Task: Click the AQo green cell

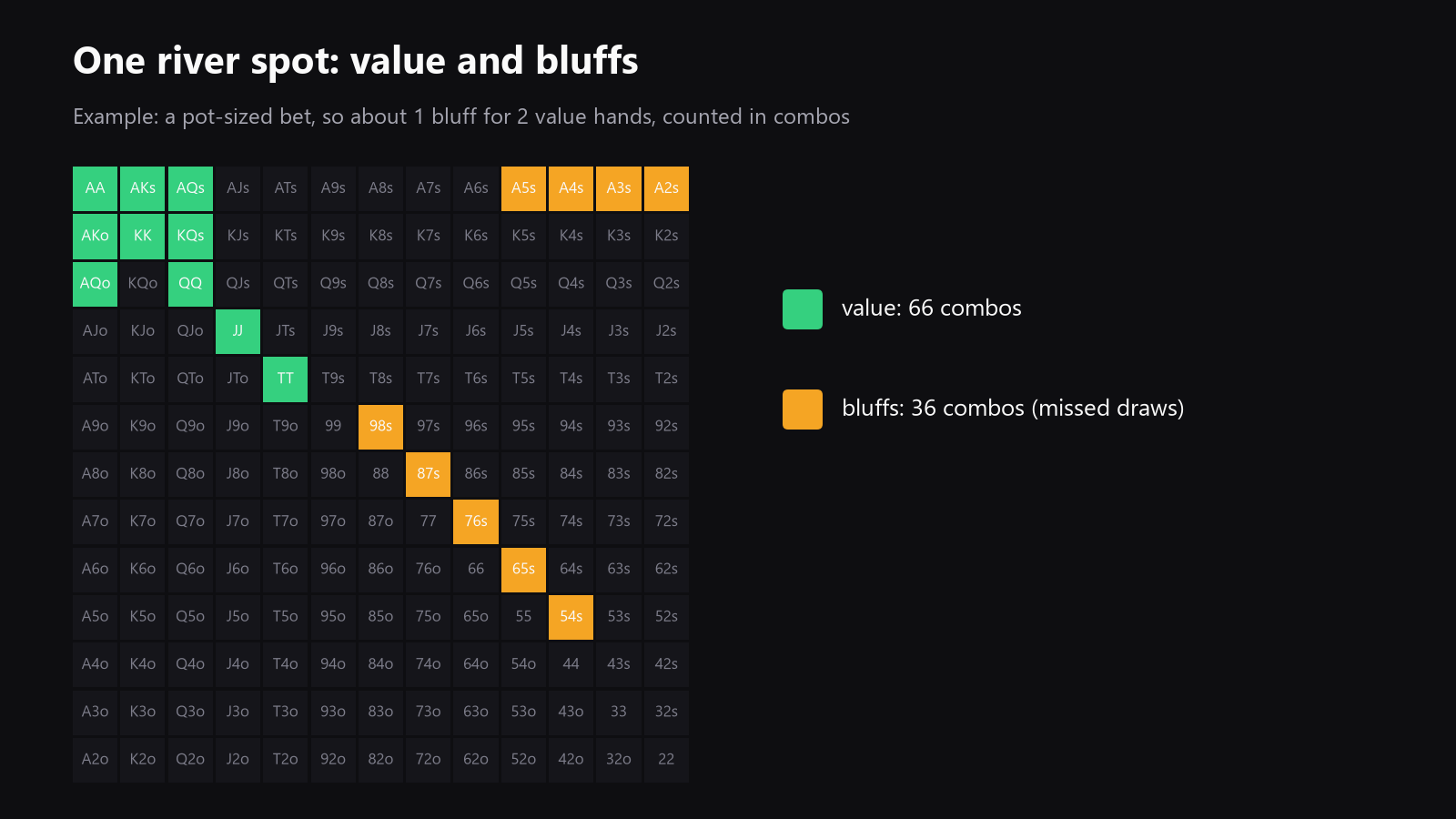Action: 96,284
